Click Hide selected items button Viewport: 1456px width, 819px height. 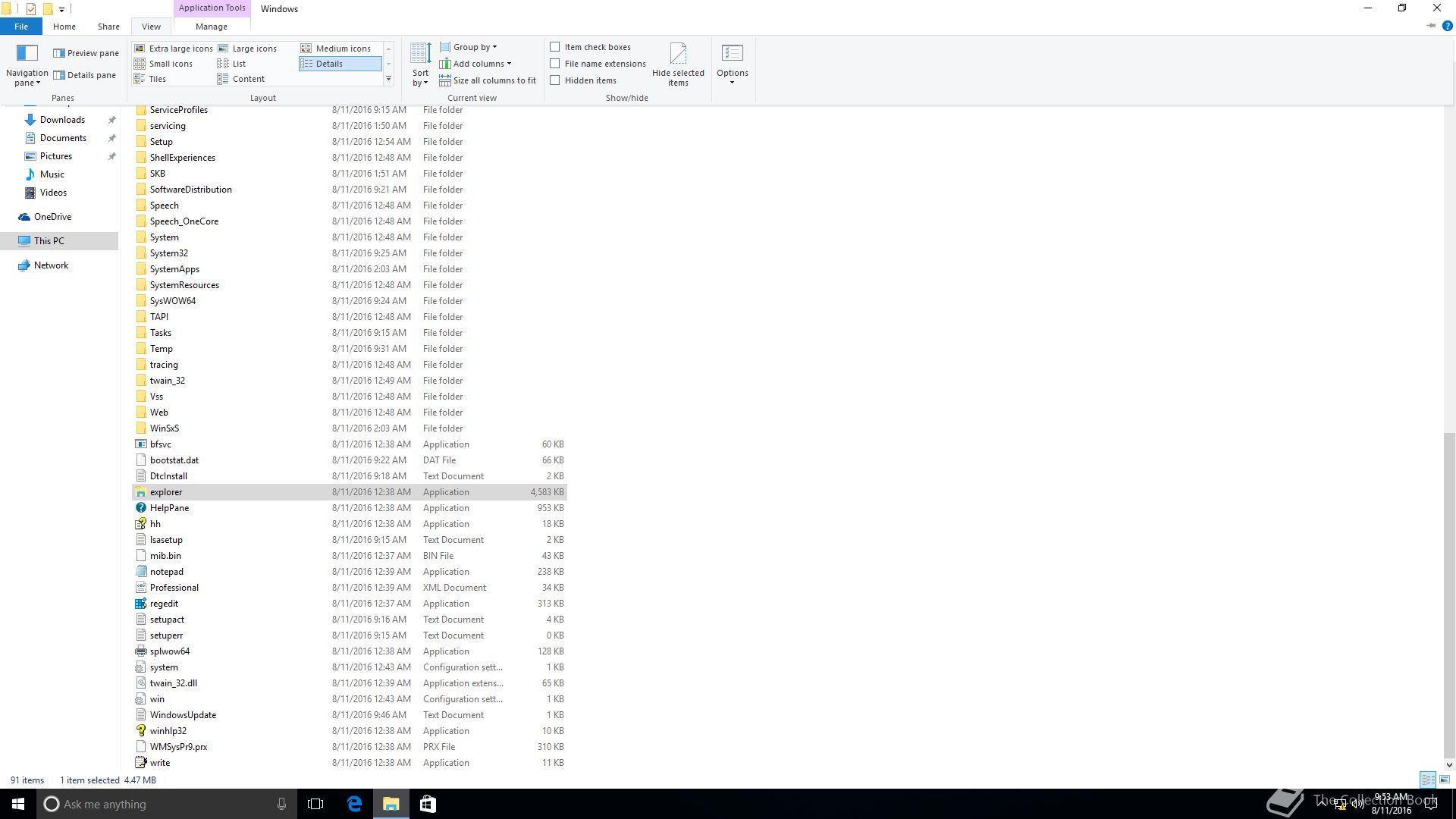point(678,64)
